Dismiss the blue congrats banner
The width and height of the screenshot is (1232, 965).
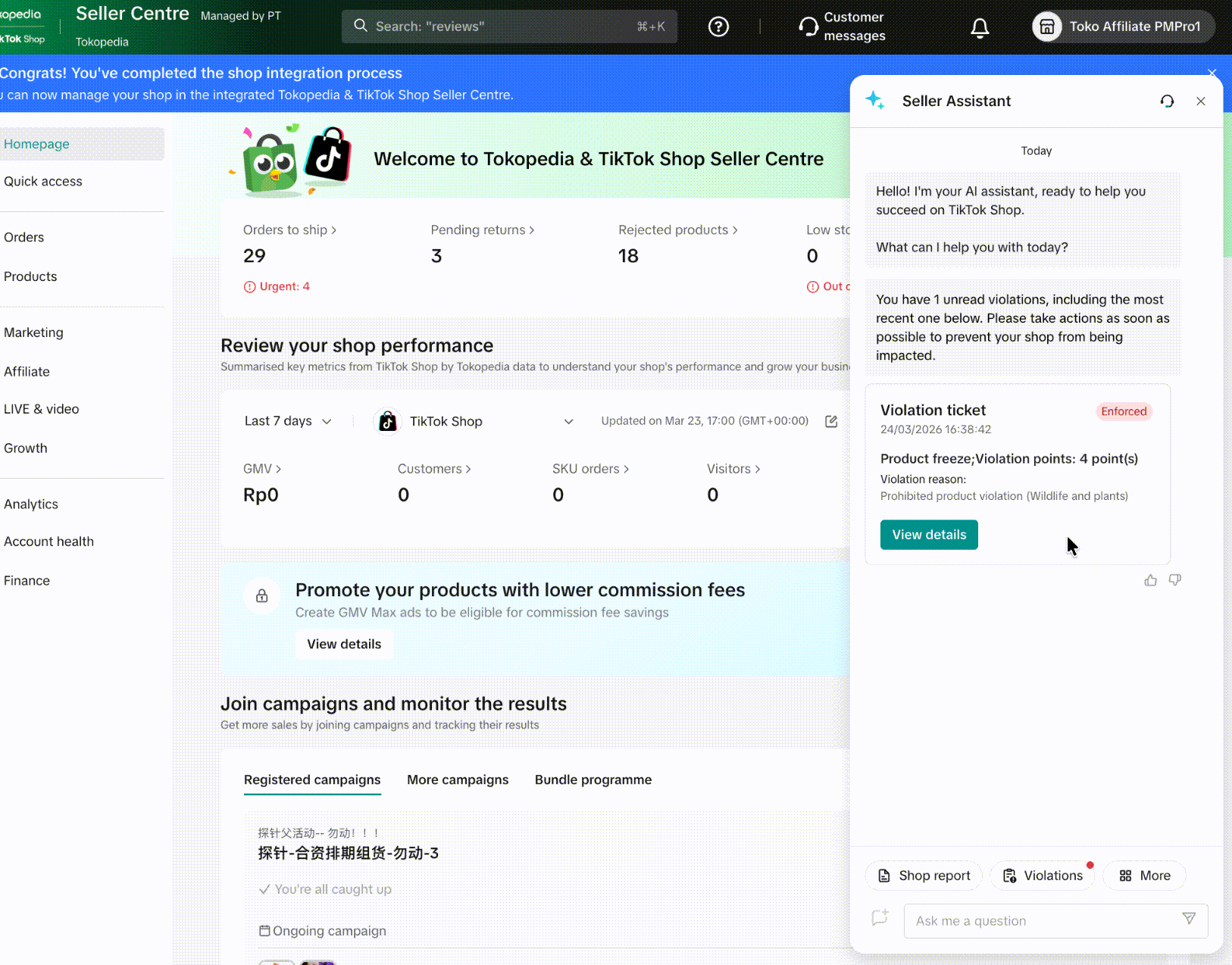(x=1212, y=73)
